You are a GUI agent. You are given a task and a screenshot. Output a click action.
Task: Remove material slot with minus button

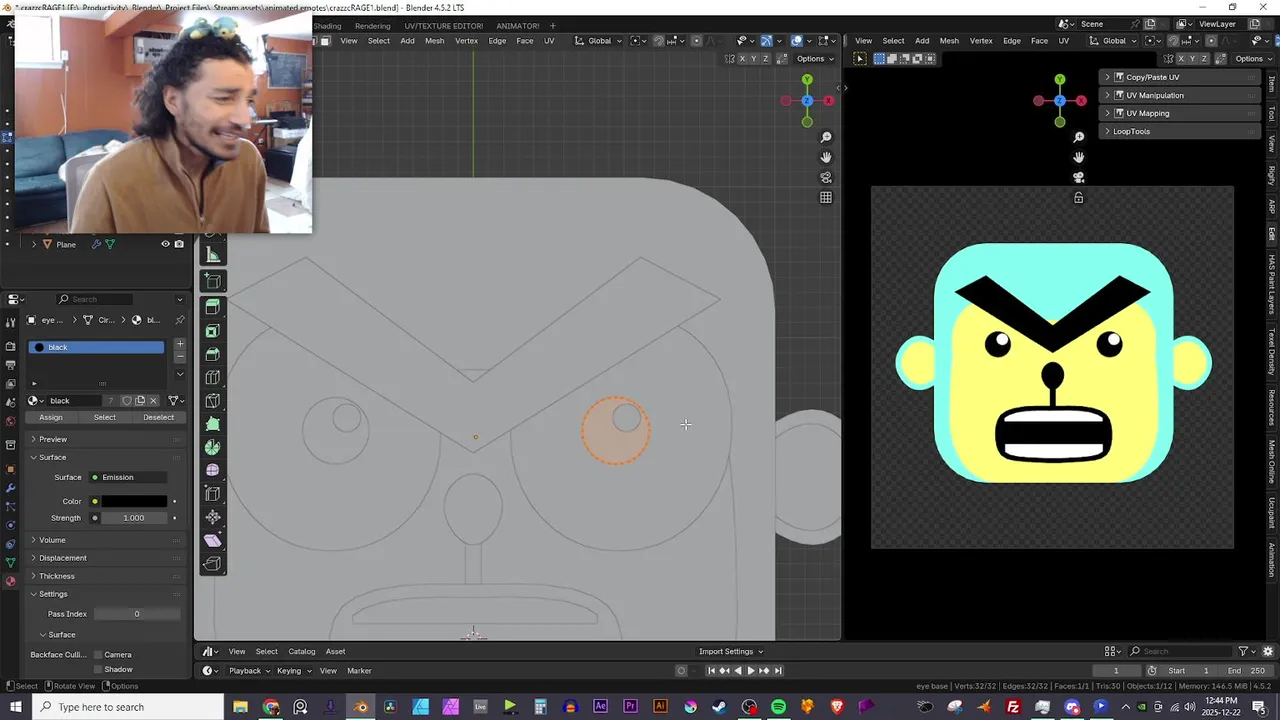(180, 356)
